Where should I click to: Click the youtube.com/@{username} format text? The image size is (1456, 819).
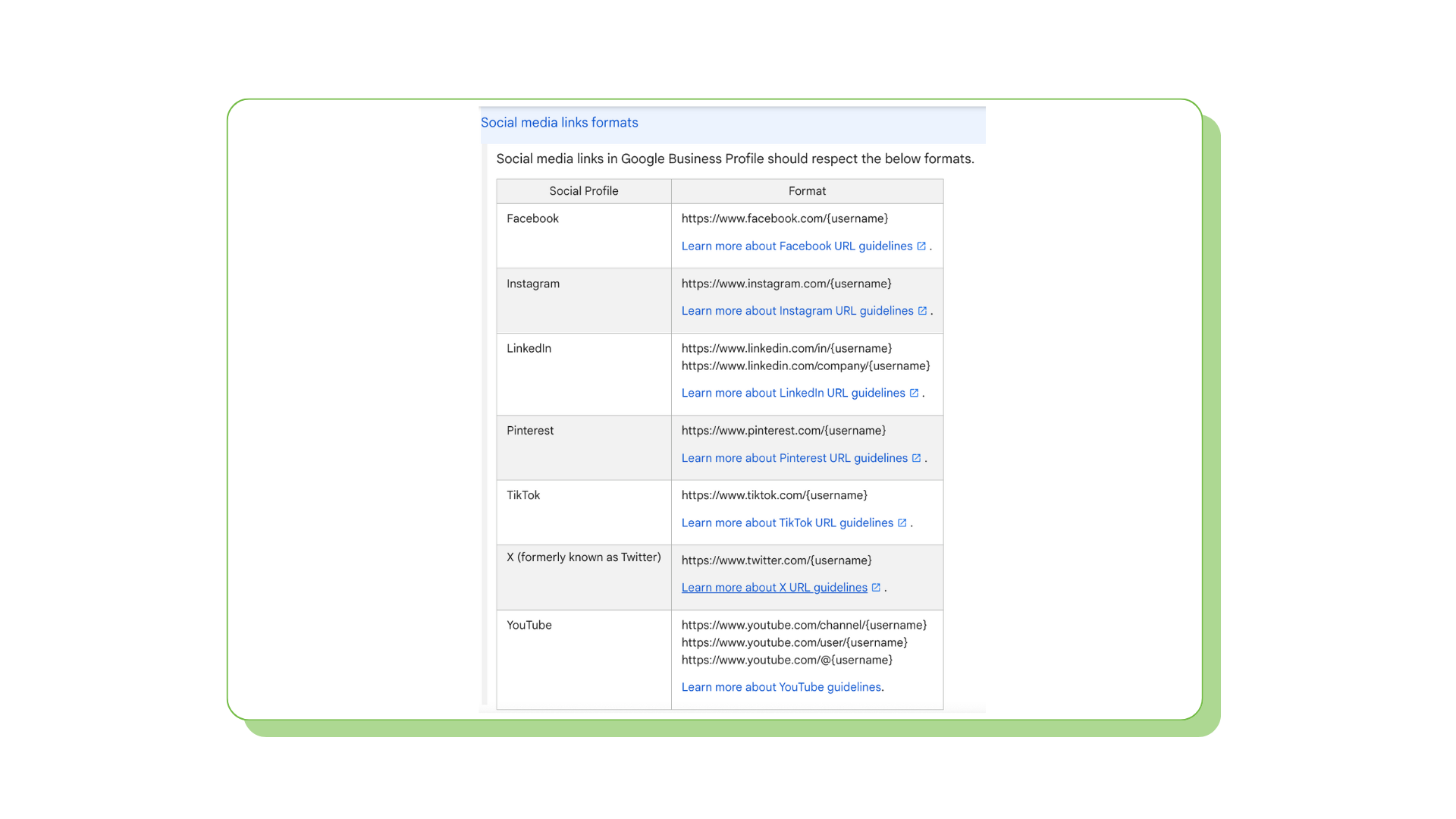[786, 661]
